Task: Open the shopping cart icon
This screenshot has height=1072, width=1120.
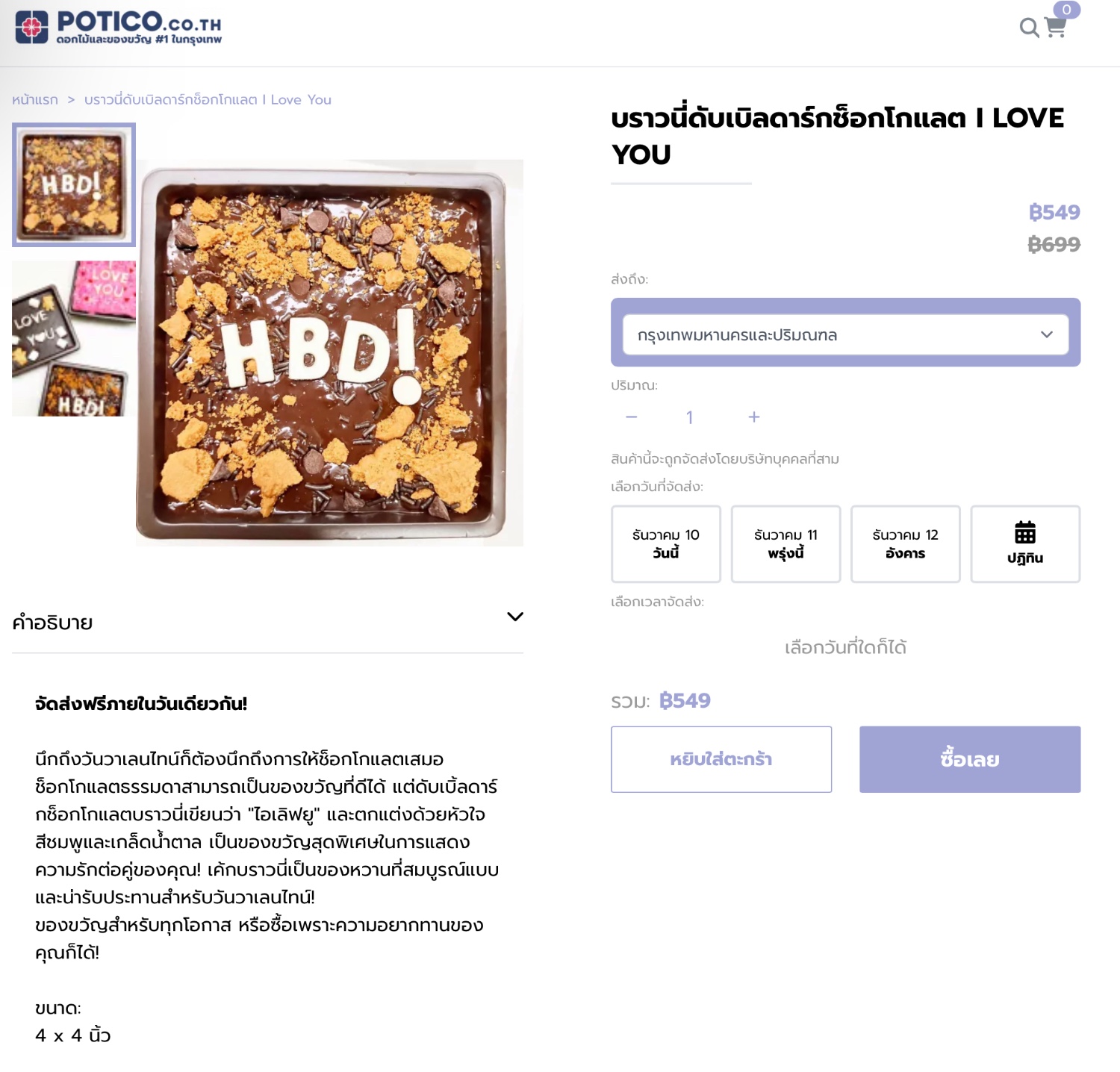Action: tap(1055, 28)
